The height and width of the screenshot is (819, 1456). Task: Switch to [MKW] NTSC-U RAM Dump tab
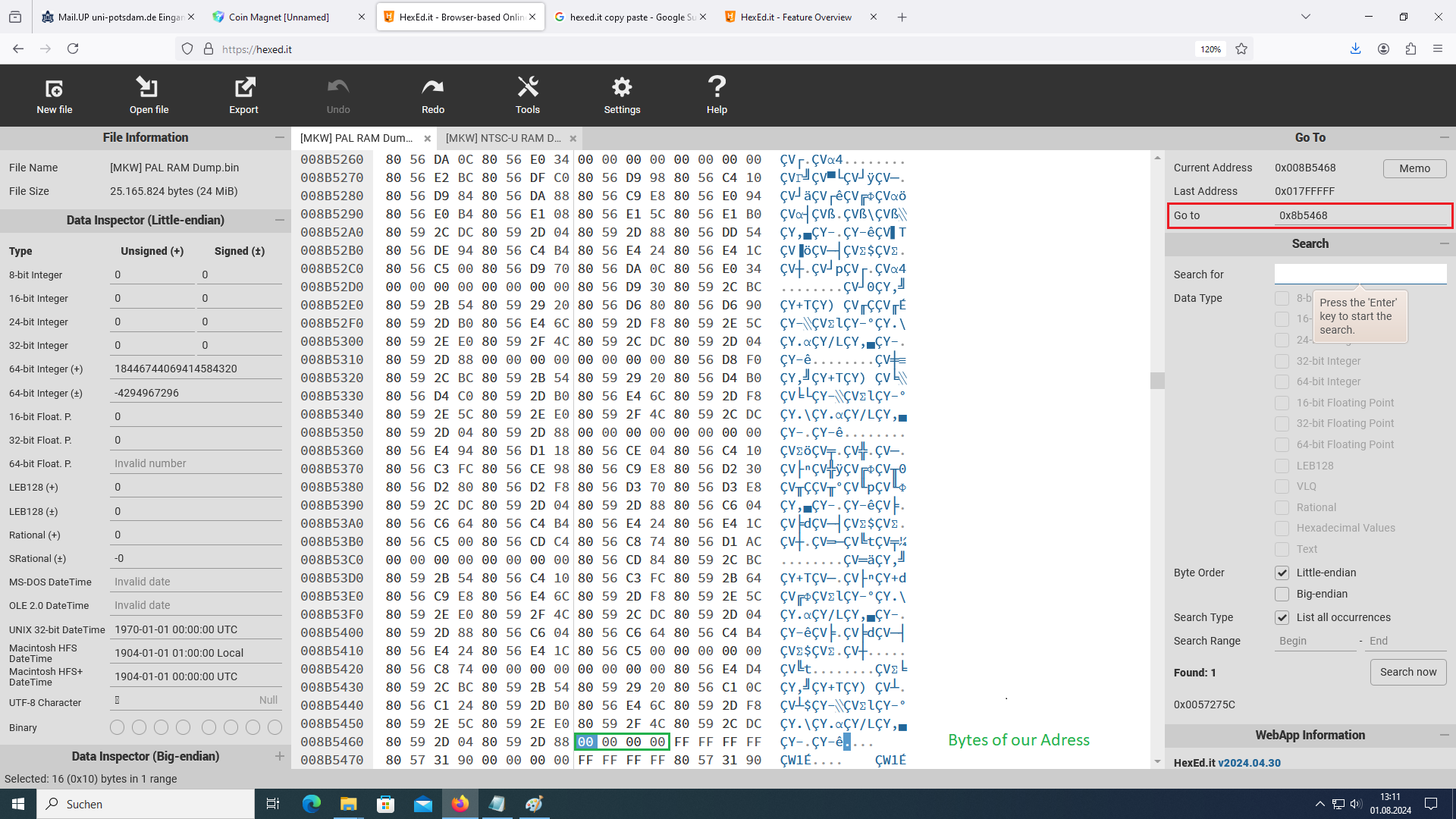pos(503,138)
